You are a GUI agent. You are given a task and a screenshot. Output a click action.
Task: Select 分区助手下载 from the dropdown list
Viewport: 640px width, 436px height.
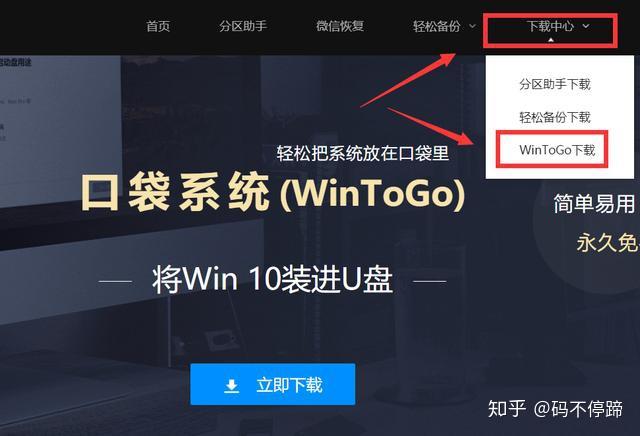[555, 85]
